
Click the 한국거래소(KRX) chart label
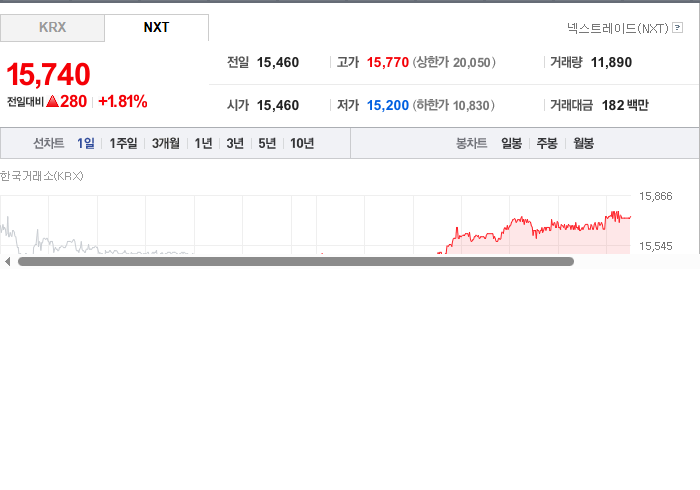(x=42, y=176)
